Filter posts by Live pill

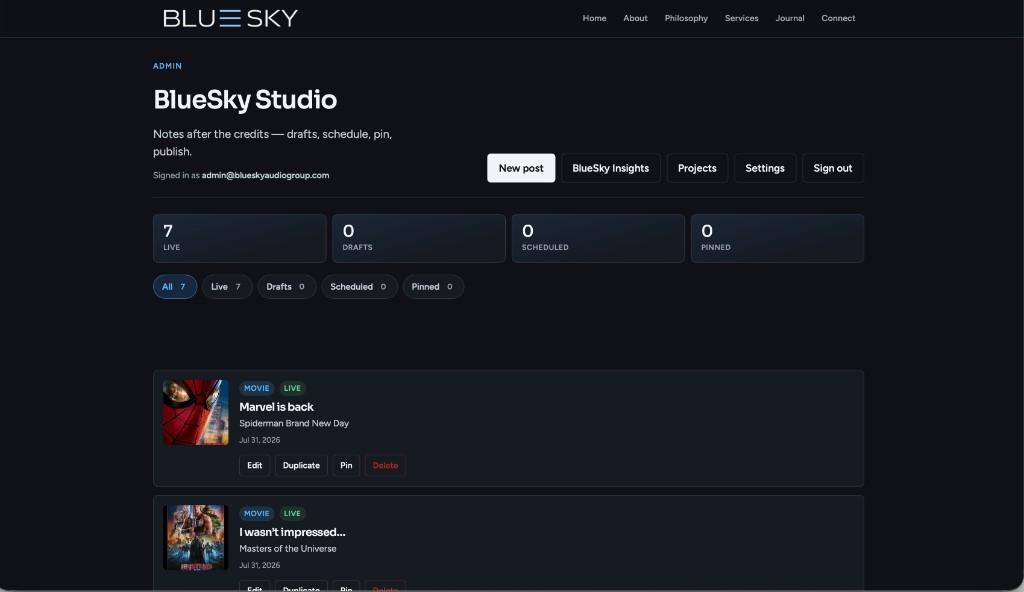pos(227,287)
